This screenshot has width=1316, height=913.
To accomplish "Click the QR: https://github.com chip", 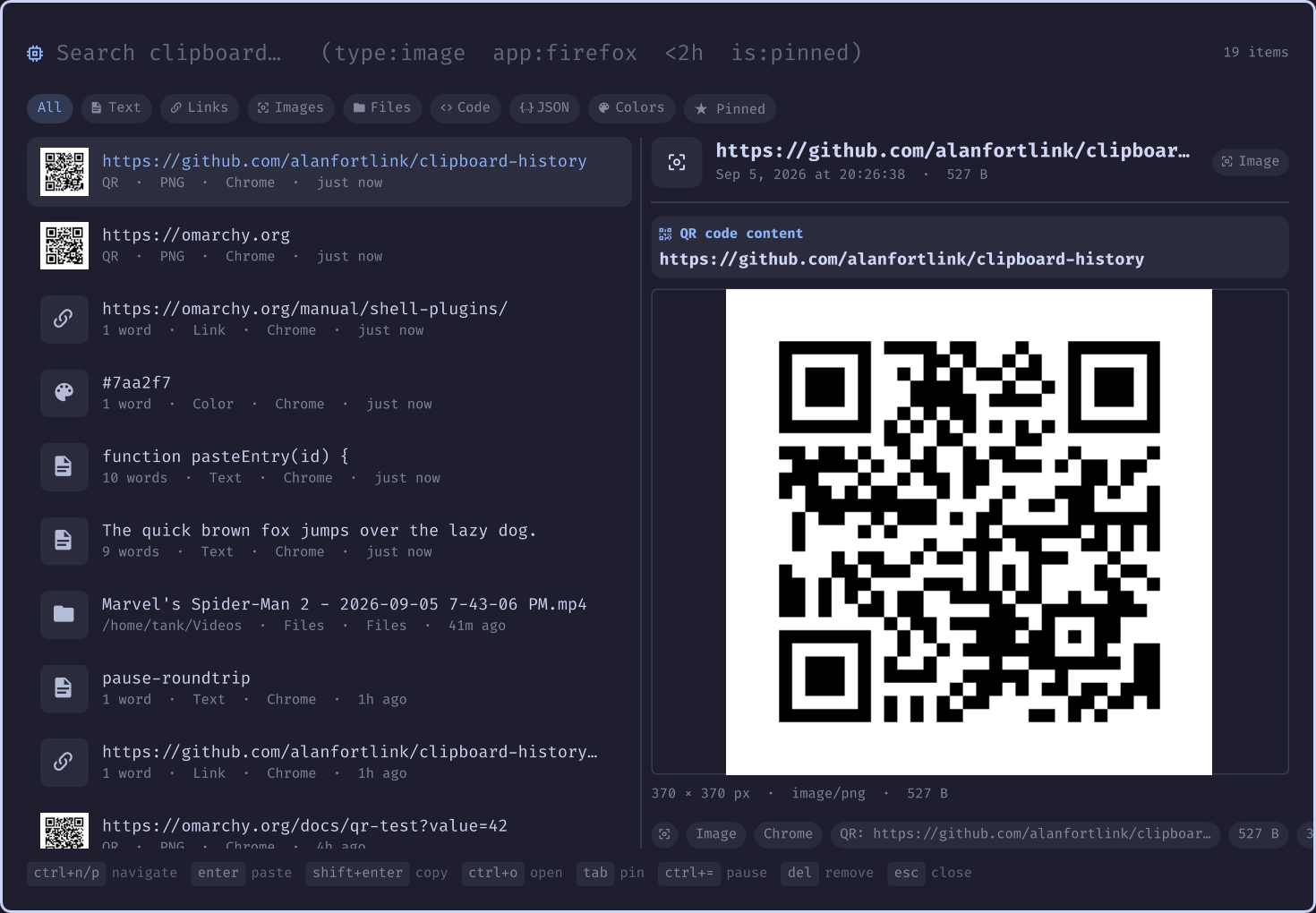I will click(x=1025, y=834).
